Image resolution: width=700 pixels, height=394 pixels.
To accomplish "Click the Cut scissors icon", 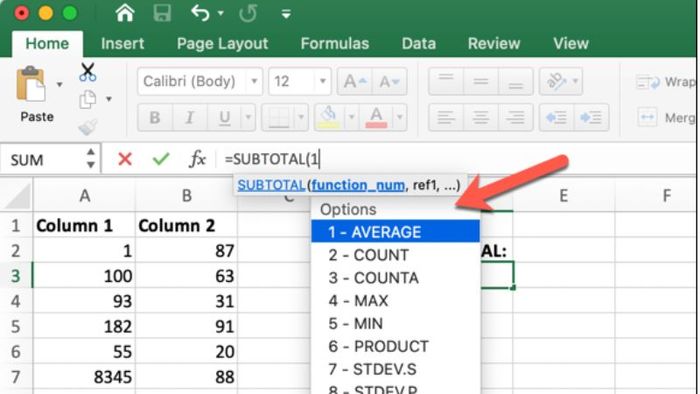I will (88, 72).
